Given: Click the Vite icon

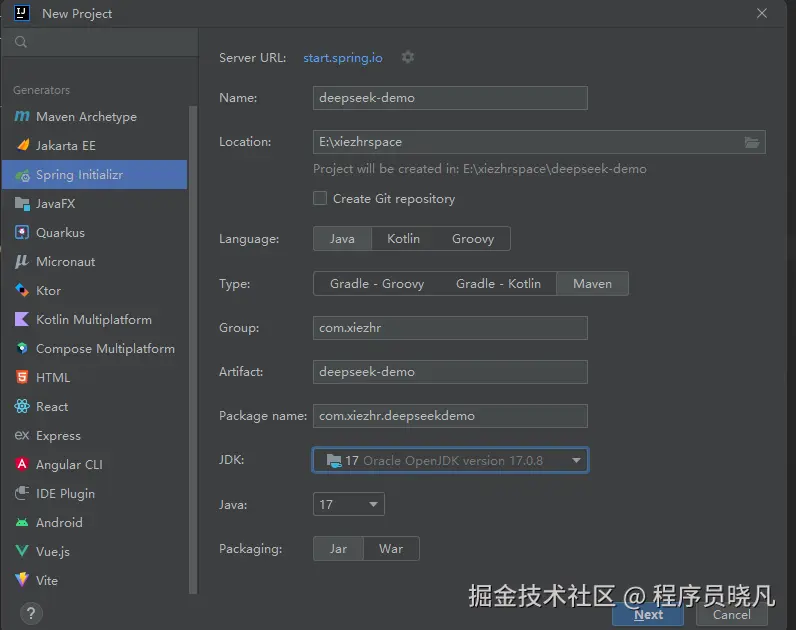Looking at the screenshot, I should click(22, 580).
